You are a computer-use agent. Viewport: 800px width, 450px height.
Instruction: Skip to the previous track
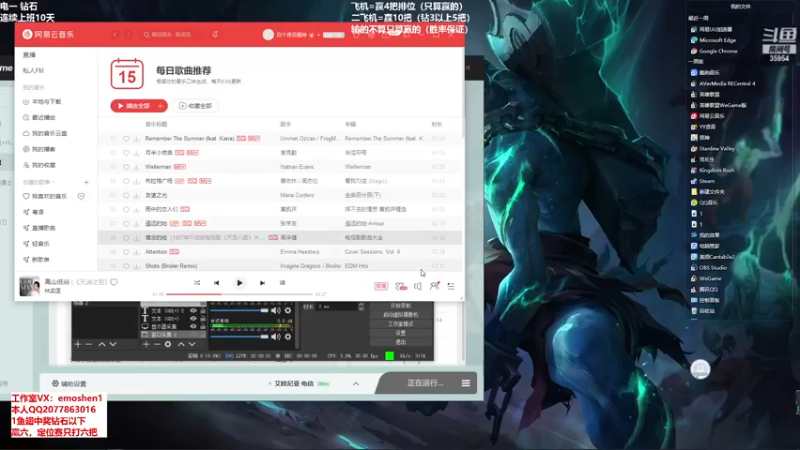216,283
